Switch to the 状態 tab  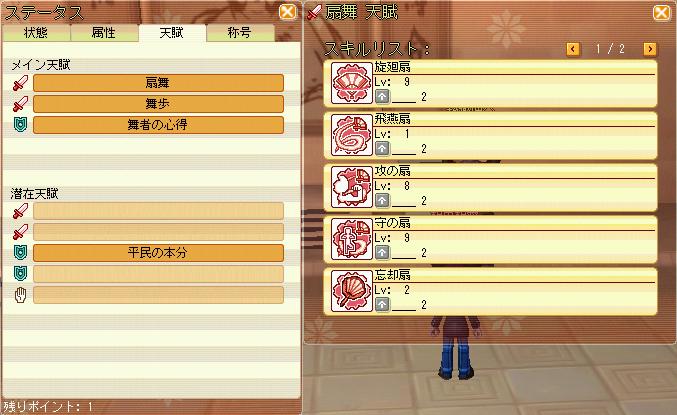[36, 33]
